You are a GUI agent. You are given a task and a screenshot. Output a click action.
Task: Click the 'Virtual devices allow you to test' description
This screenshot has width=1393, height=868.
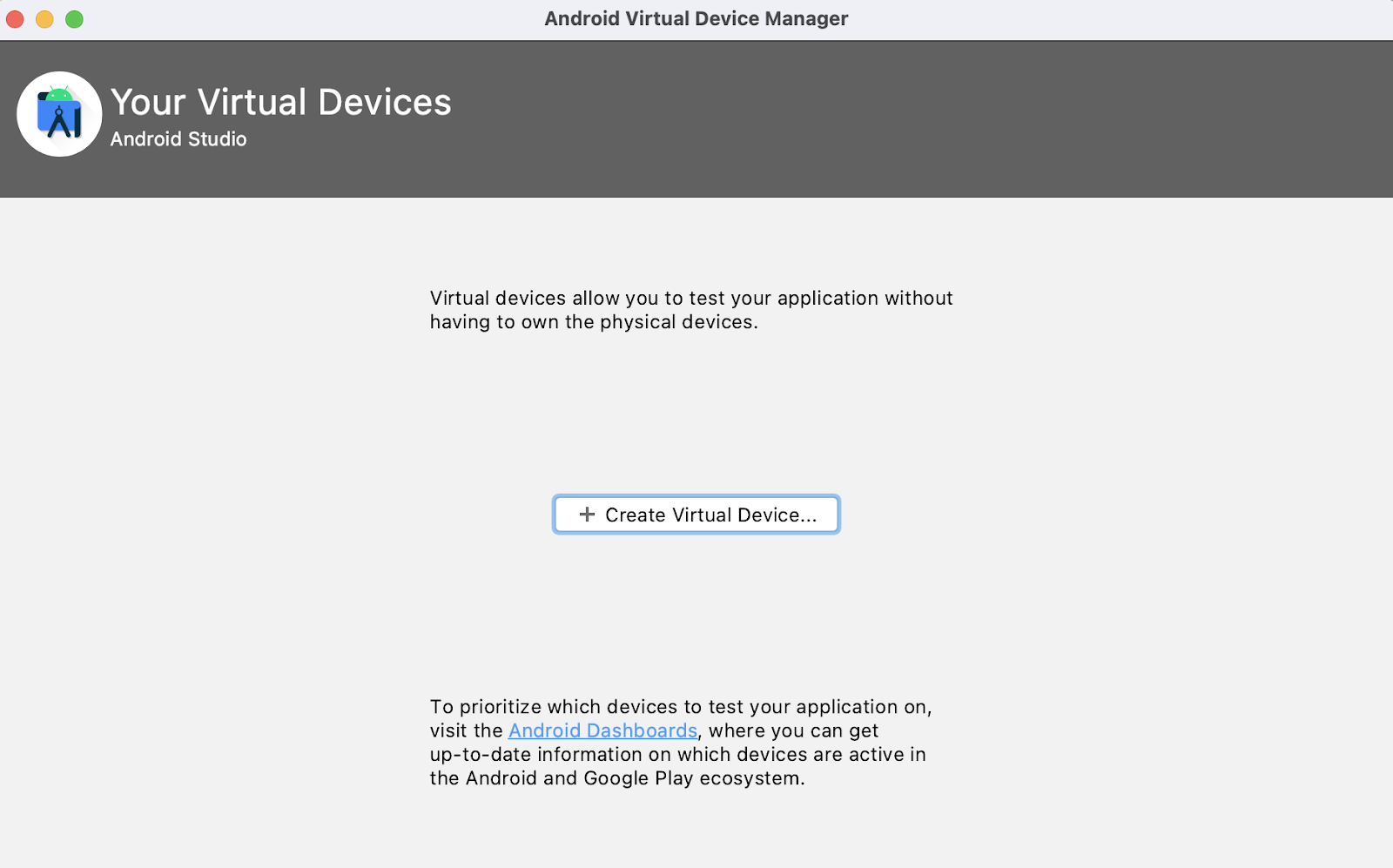(691, 310)
